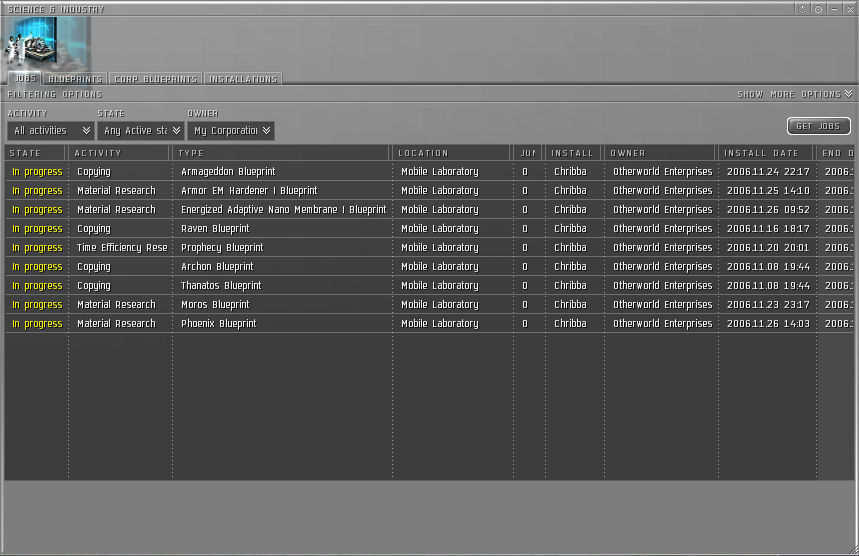Image resolution: width=859 pixels, height=556 pixels.
Task: Click the loading spinner icon in title bar
Action: click(x=802, y=9)
